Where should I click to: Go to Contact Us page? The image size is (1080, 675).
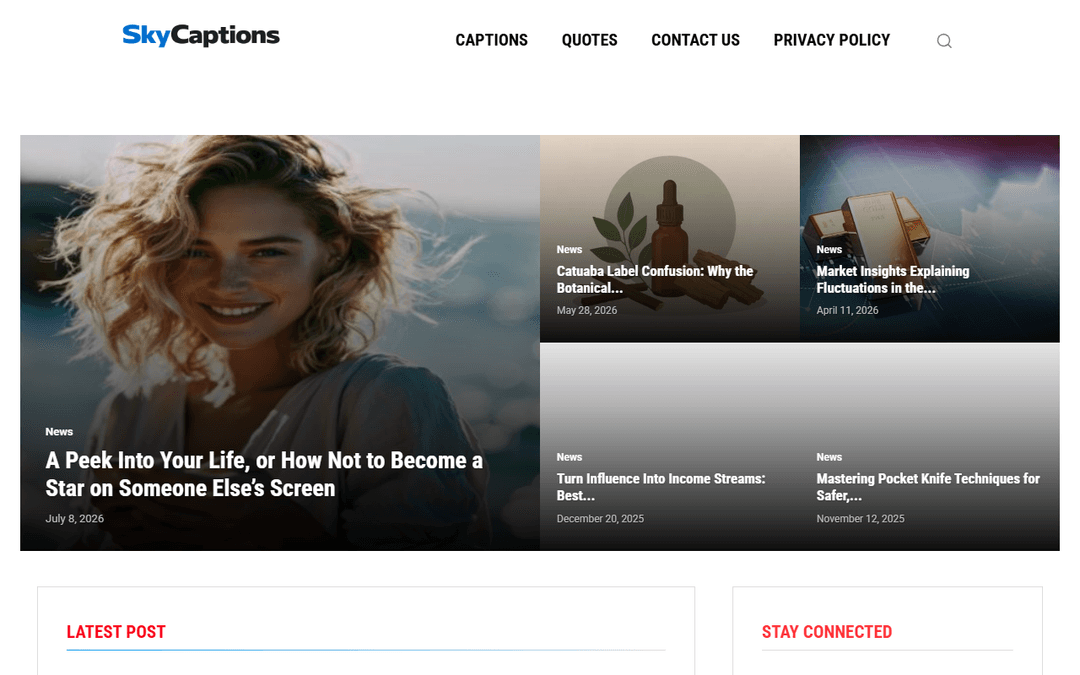click(x=695, y=40)
